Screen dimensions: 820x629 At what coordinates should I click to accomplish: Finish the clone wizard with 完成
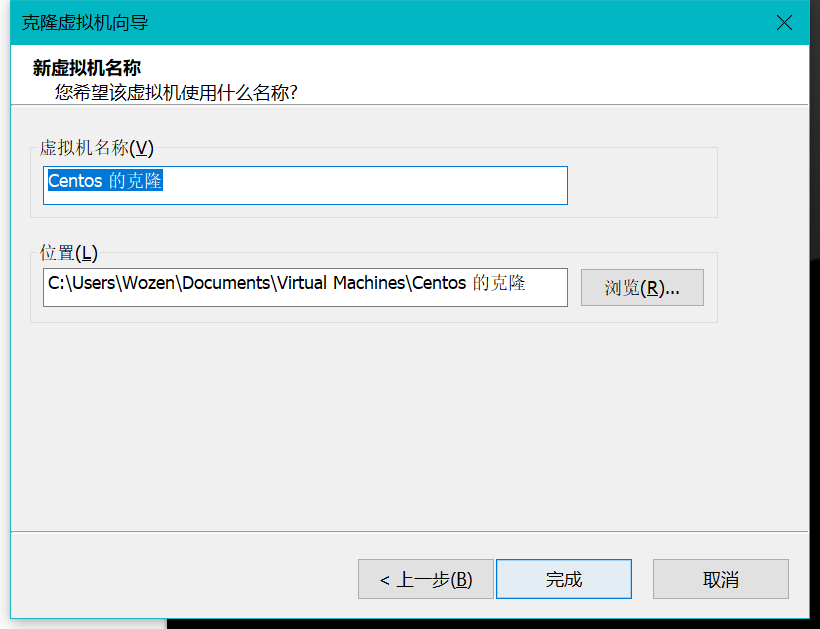[x=564, y=579]
